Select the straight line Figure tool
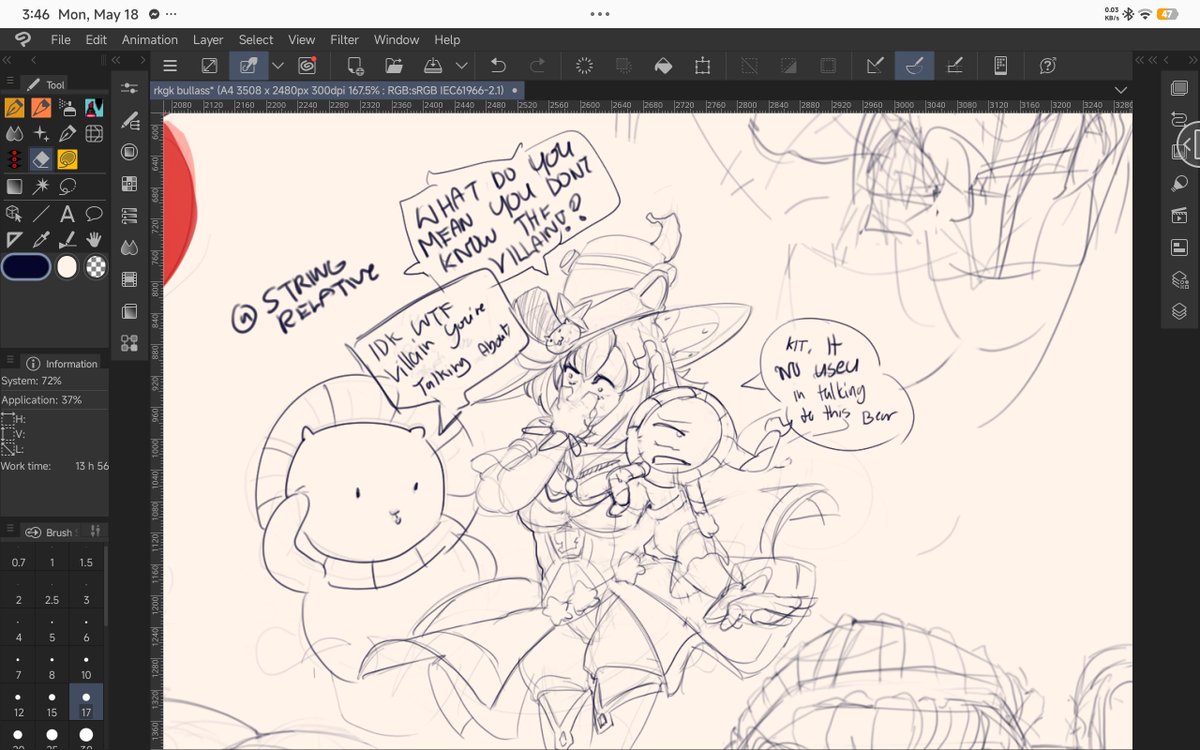Image resolution: width=1200 pixels, height=750 pixels. click(x=41, y=213)
